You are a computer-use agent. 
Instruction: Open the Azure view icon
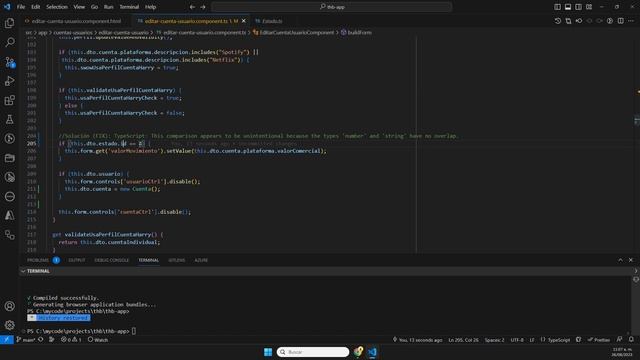pyautogui.click(x=9, y=215)
